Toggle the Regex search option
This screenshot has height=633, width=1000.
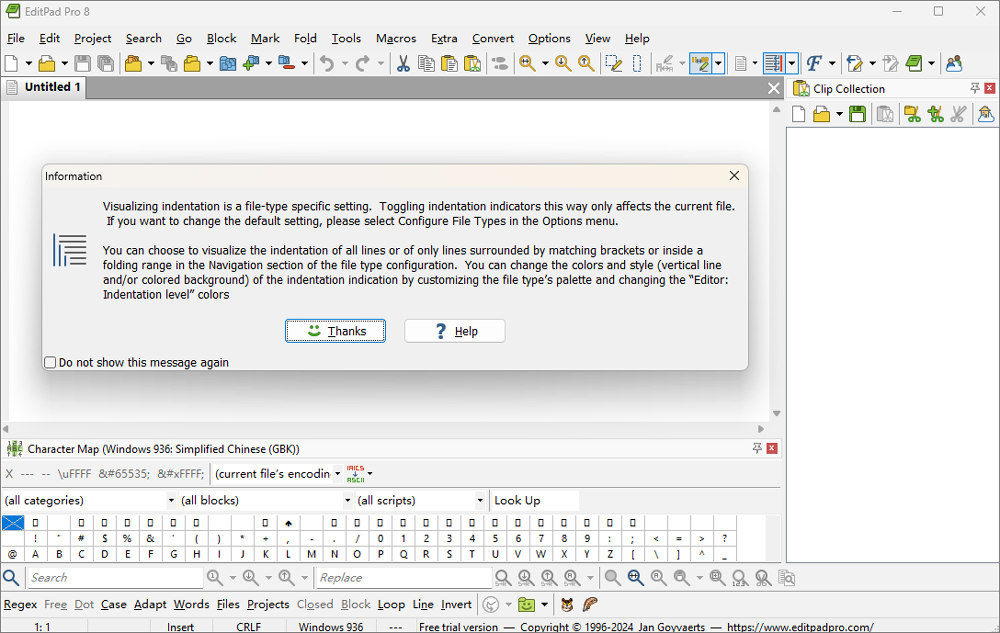(x=20, y=604)
